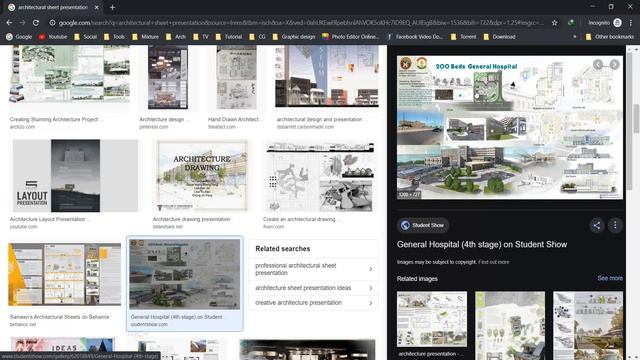Open the Arch bookmarks folder
Screen dimensions: 640x360
[176, 37]
